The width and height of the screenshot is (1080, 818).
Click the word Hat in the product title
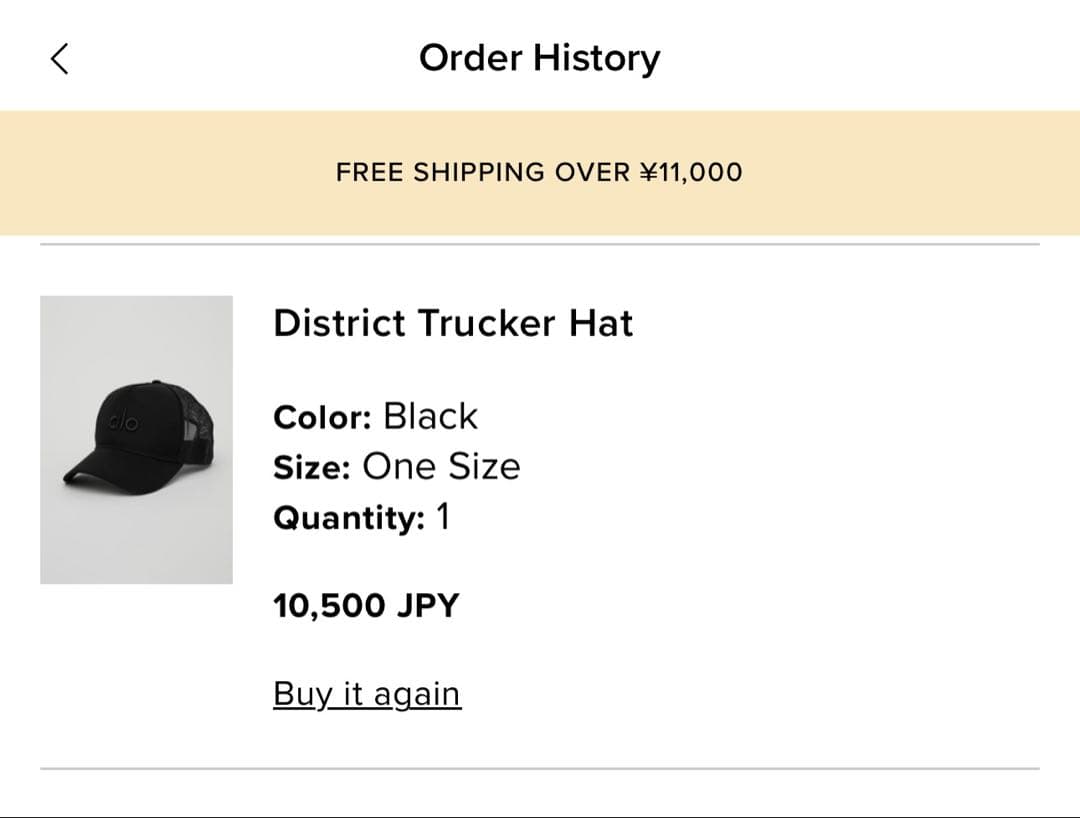pos(601,323)
